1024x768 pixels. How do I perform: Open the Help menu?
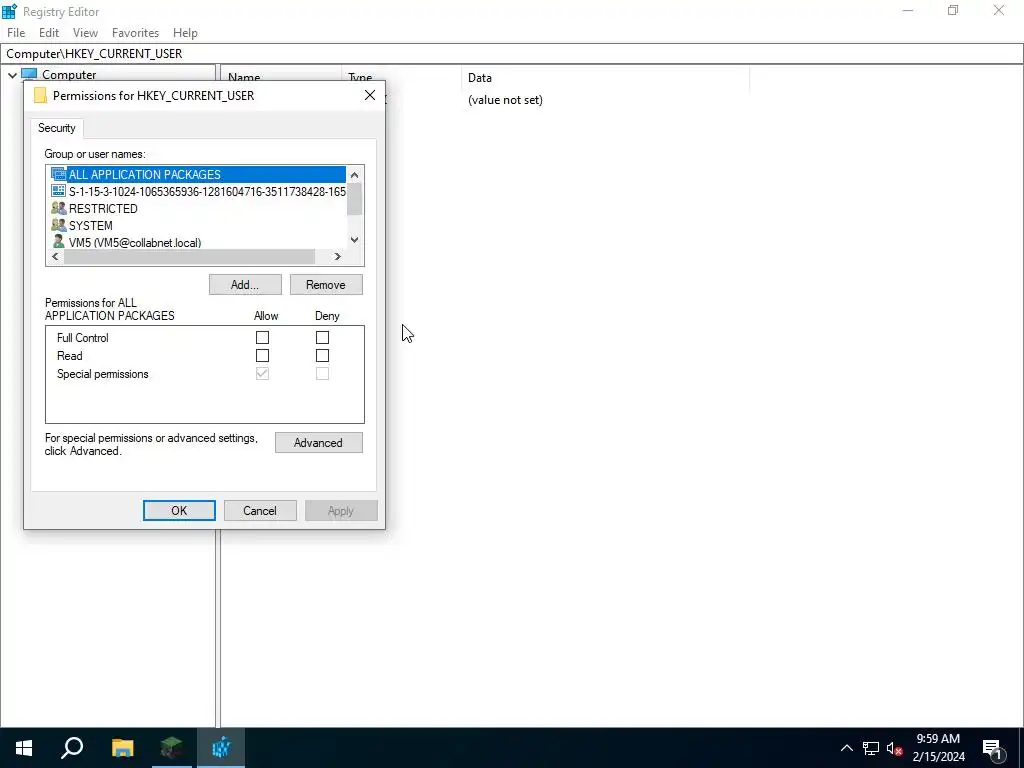[x=185, y=33]
